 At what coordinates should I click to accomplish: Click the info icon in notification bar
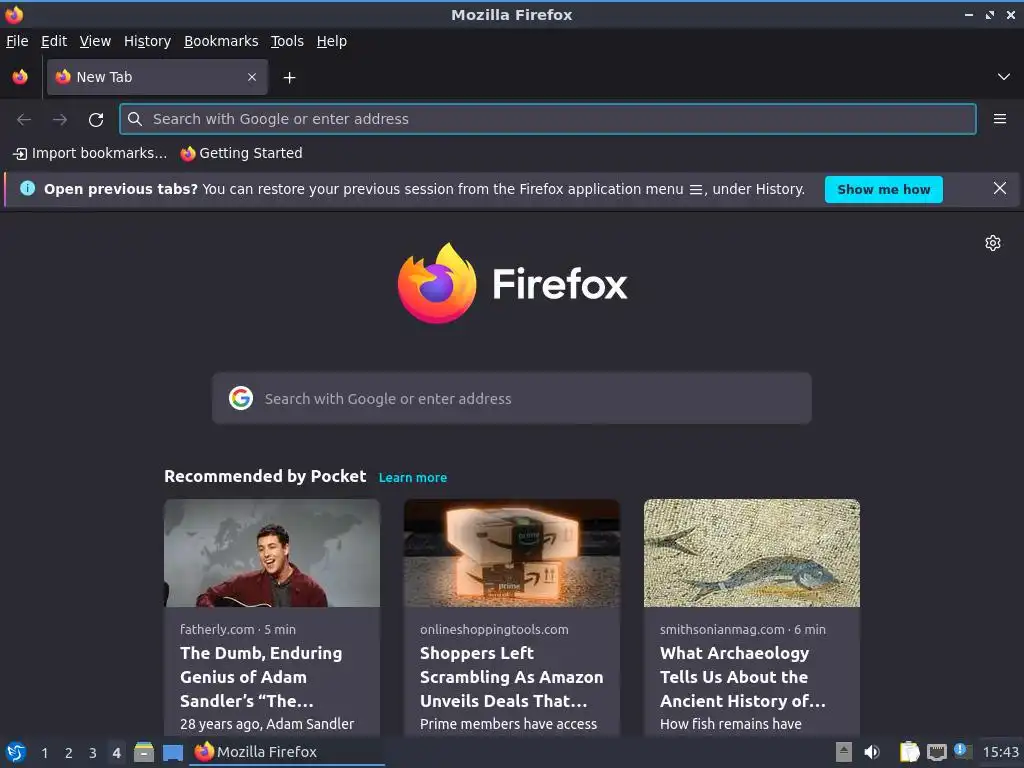27,188
